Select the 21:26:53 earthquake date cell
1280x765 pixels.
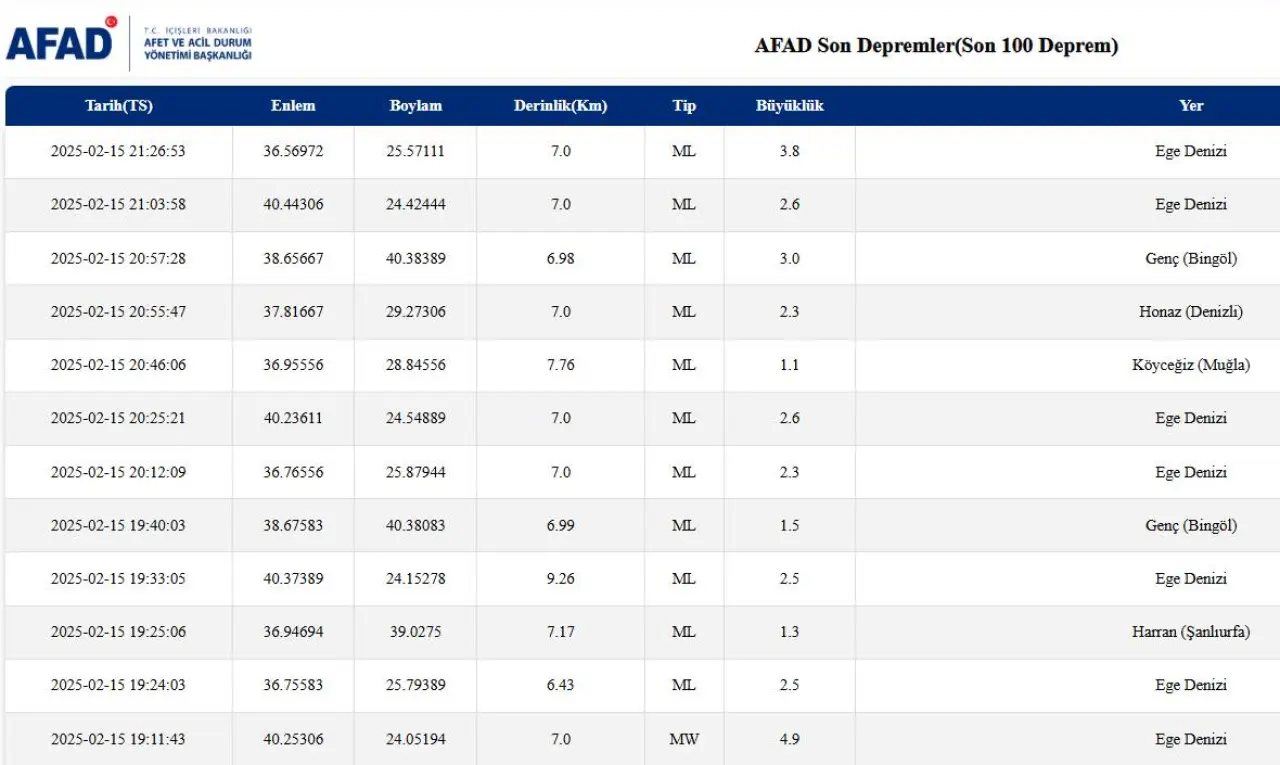118,152
